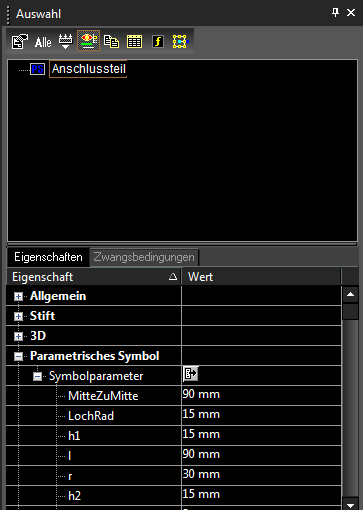Viewport: 363px width, 510px height.
Task: Switch to the Zwangsbedingungen tab
Action: [144, 257]
